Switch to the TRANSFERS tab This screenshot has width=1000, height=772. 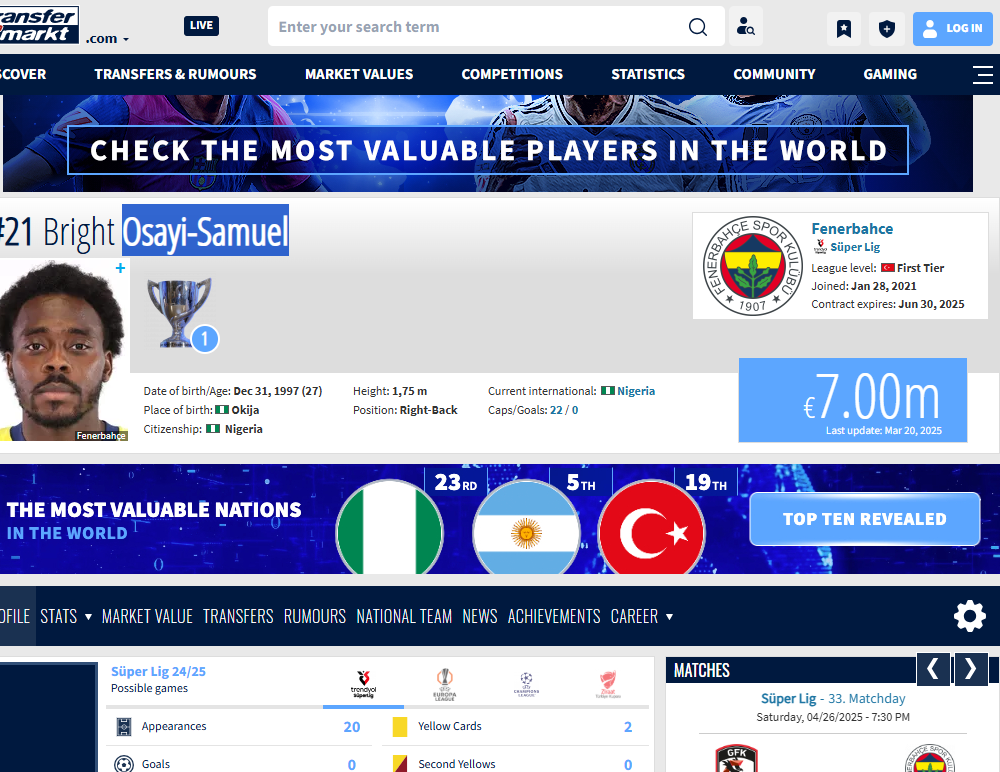[238, 616]
